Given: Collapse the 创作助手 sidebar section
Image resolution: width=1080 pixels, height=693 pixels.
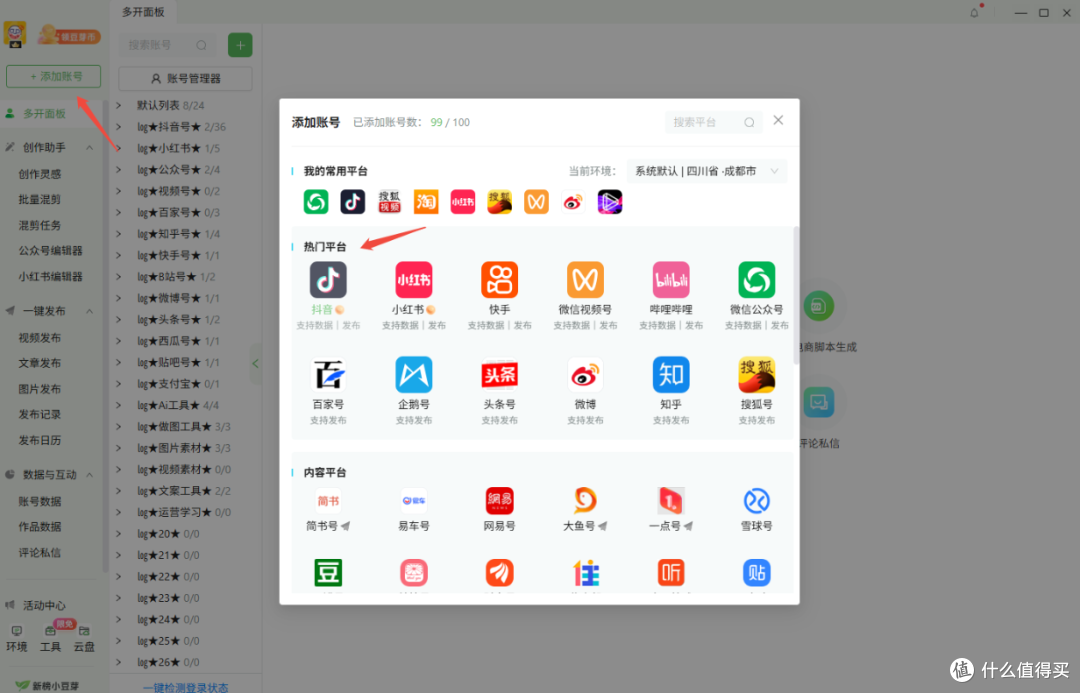Looking at the screenshot, I should click(x=90, y=147).
